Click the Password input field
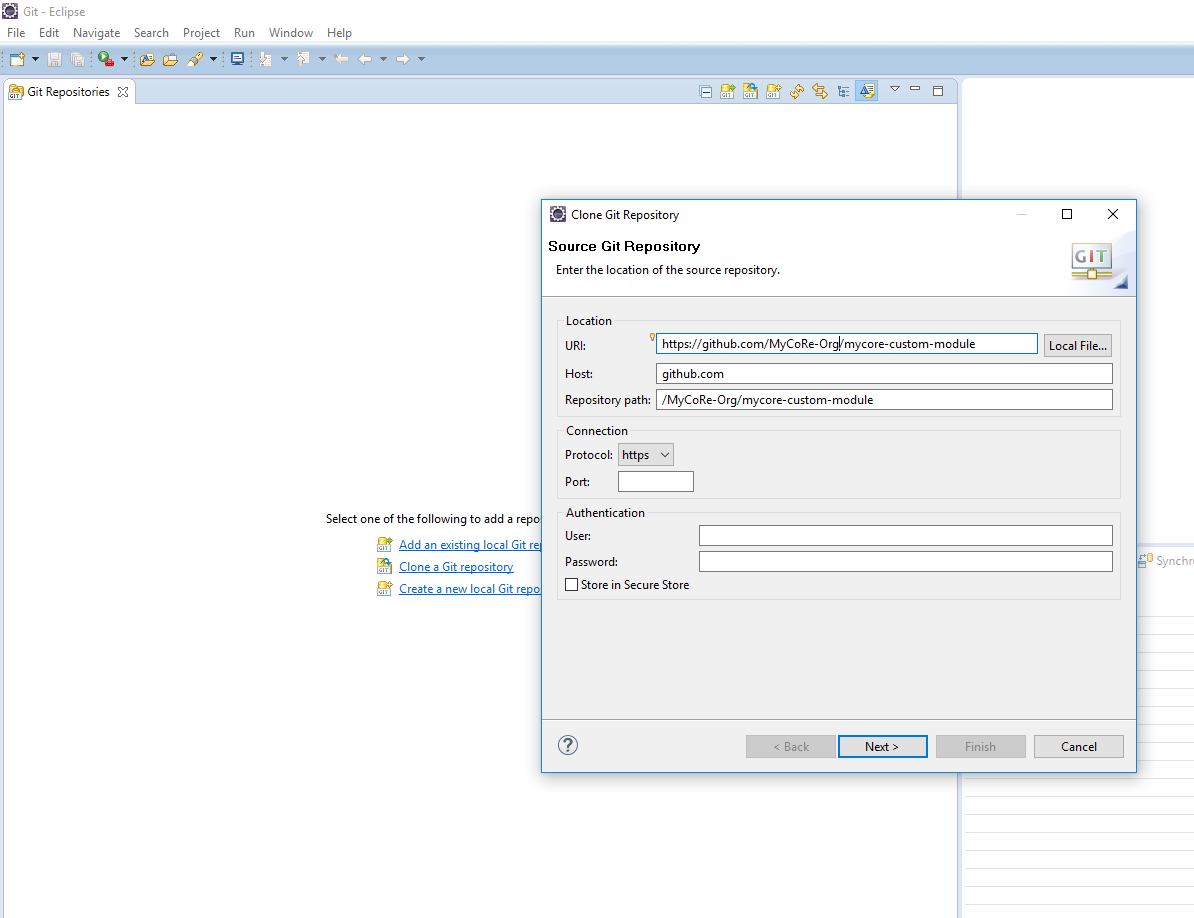 (x=905, y=562)
